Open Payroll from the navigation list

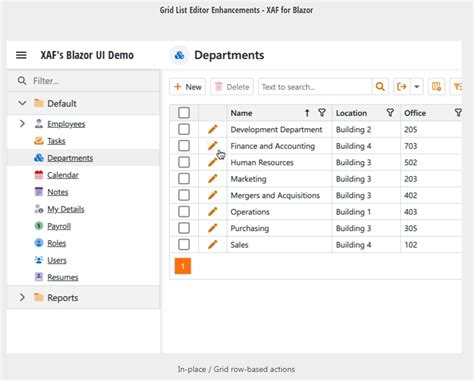pos(59,226)
